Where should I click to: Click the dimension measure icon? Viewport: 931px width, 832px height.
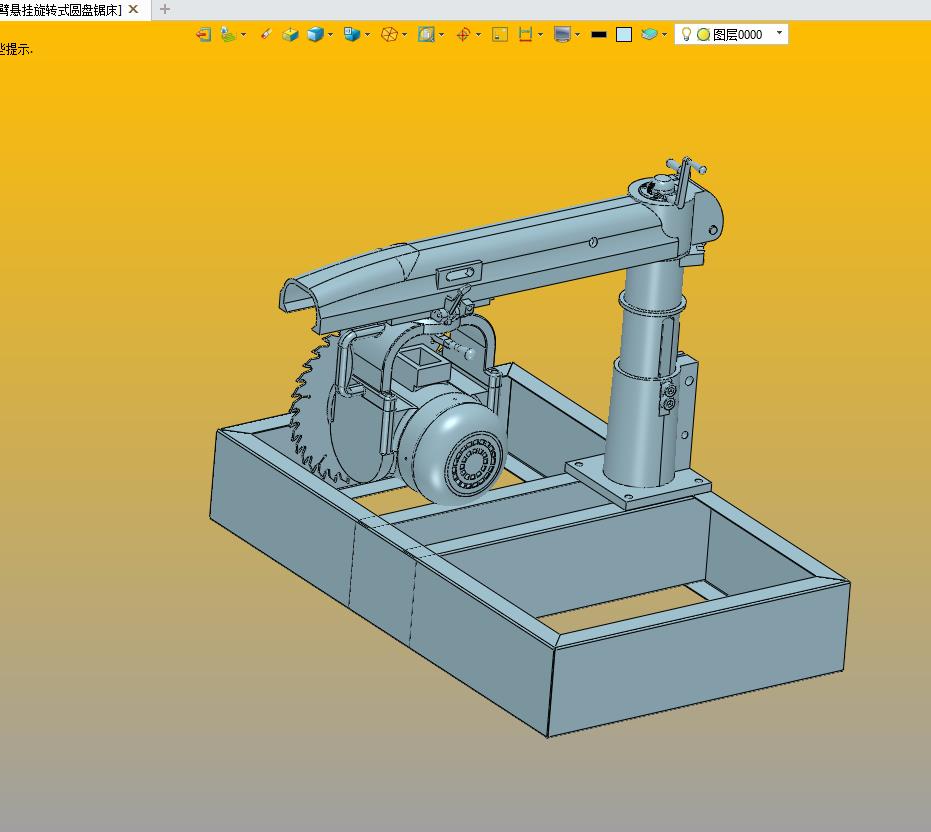coord(525,34)
